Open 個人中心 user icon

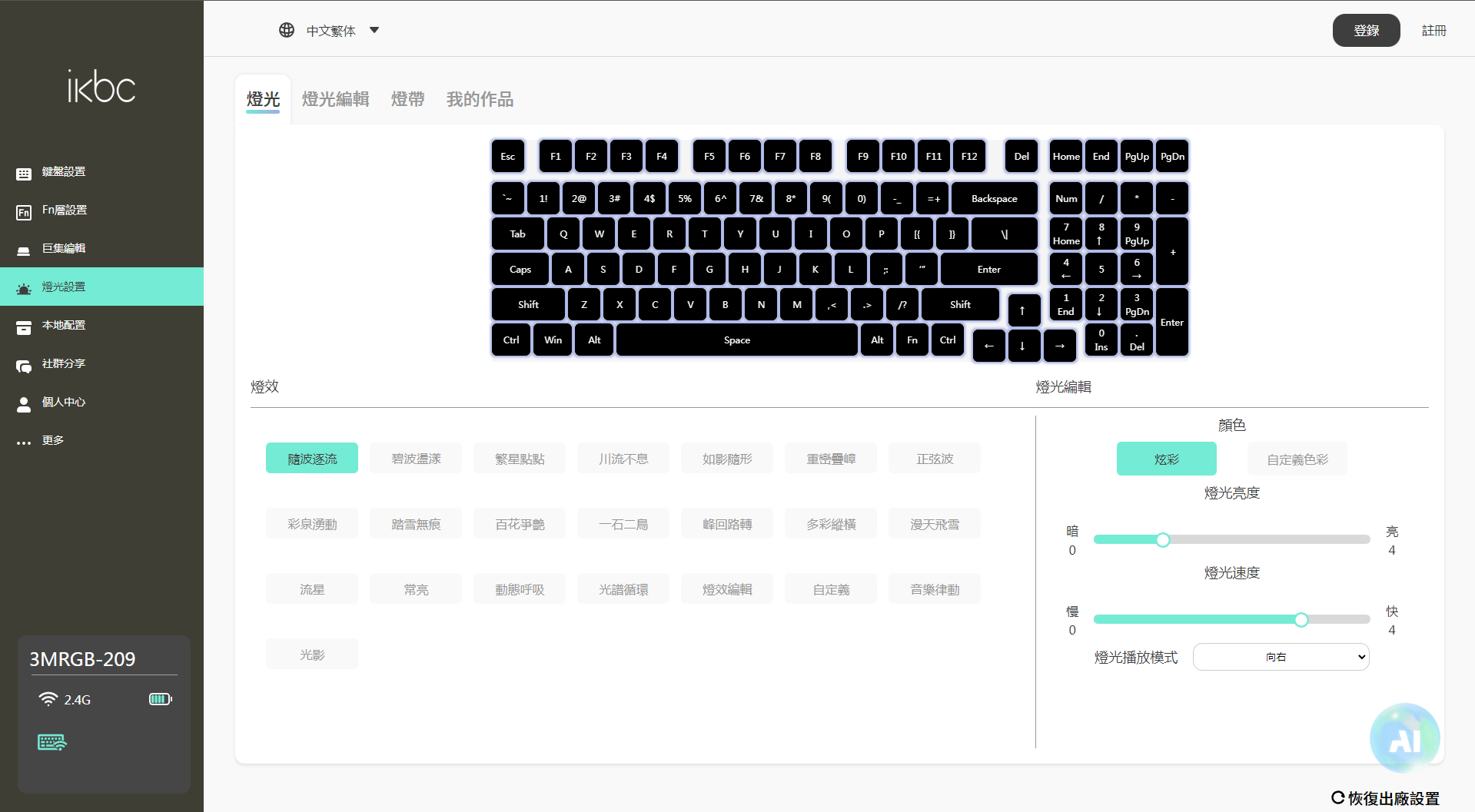pos(24,404)
